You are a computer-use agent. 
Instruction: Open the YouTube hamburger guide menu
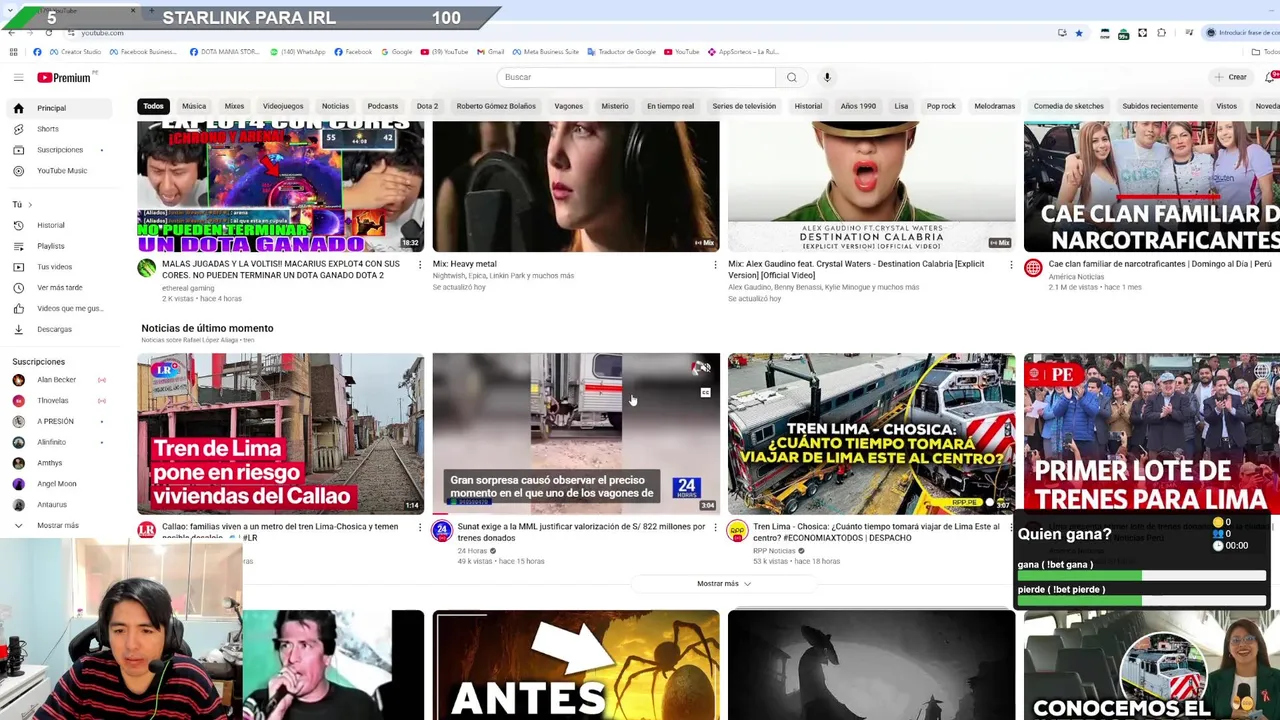[18, 77]
